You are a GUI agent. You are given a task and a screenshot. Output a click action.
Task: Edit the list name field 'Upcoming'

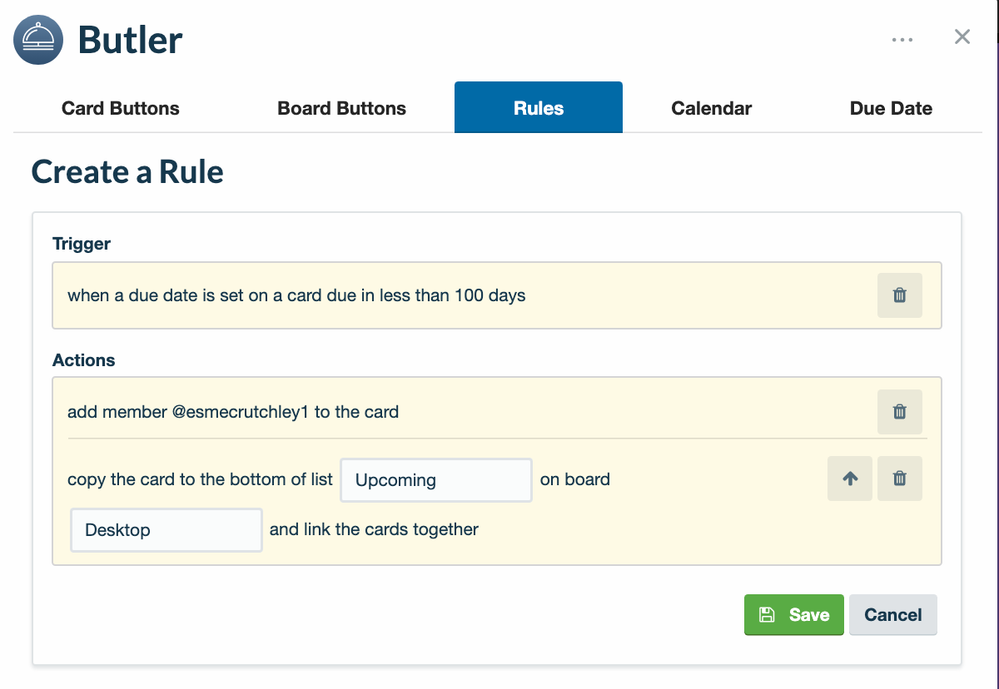tap(436, 480)
